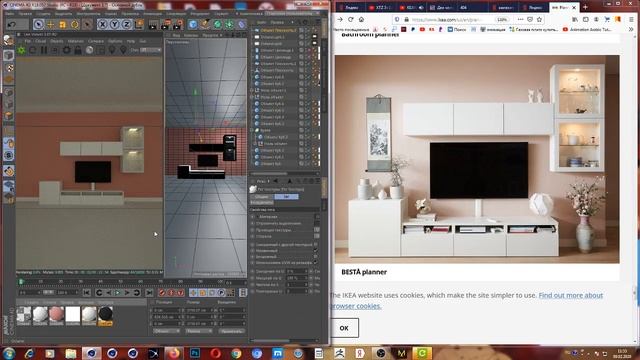This screenshot has width=640, height=360.
Task: Open Live Viewer settings gear
Action: pos(66,50)
